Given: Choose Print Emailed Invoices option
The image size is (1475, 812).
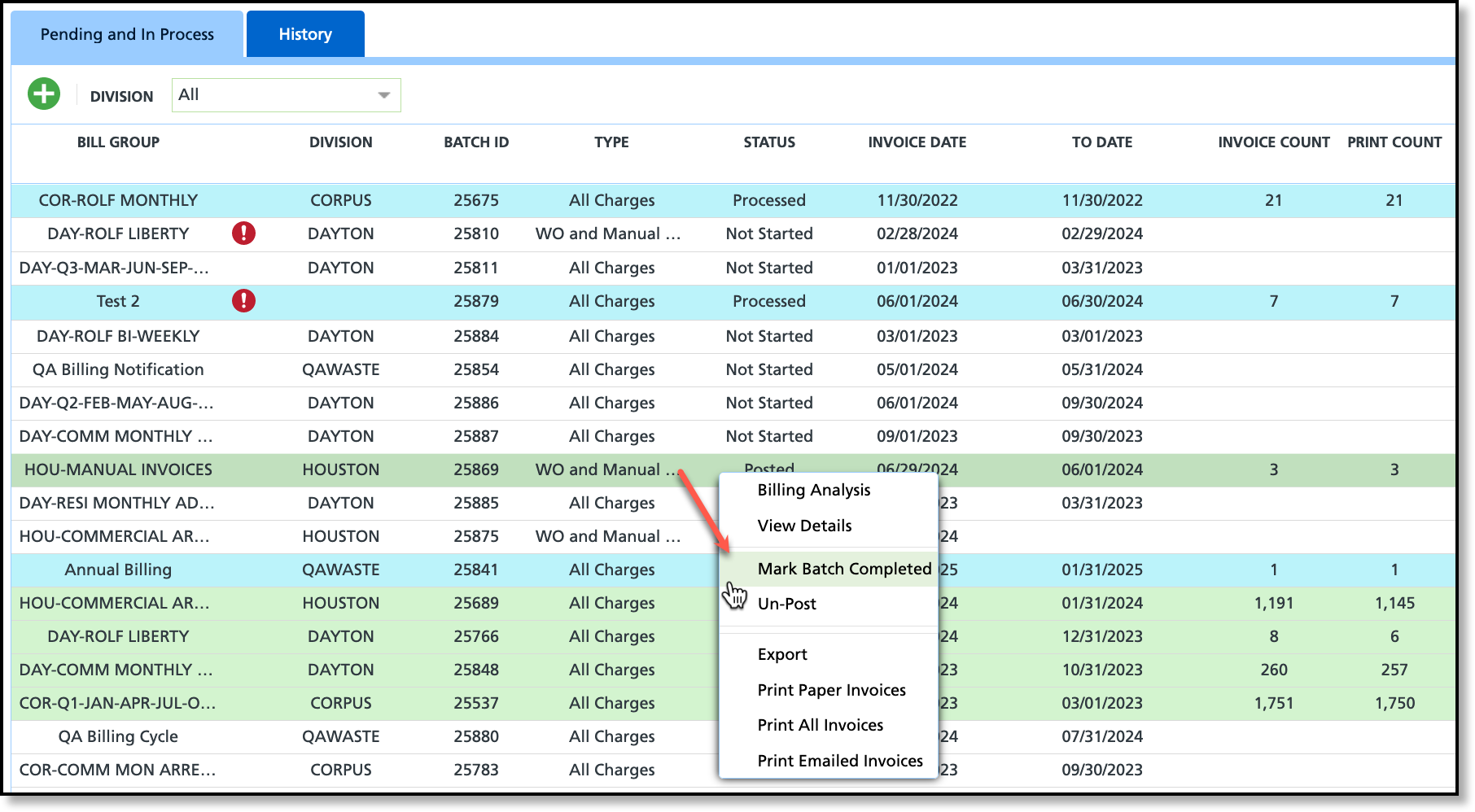Looking at the screenshot, I should pyautogui.click(x=839, y=761).
